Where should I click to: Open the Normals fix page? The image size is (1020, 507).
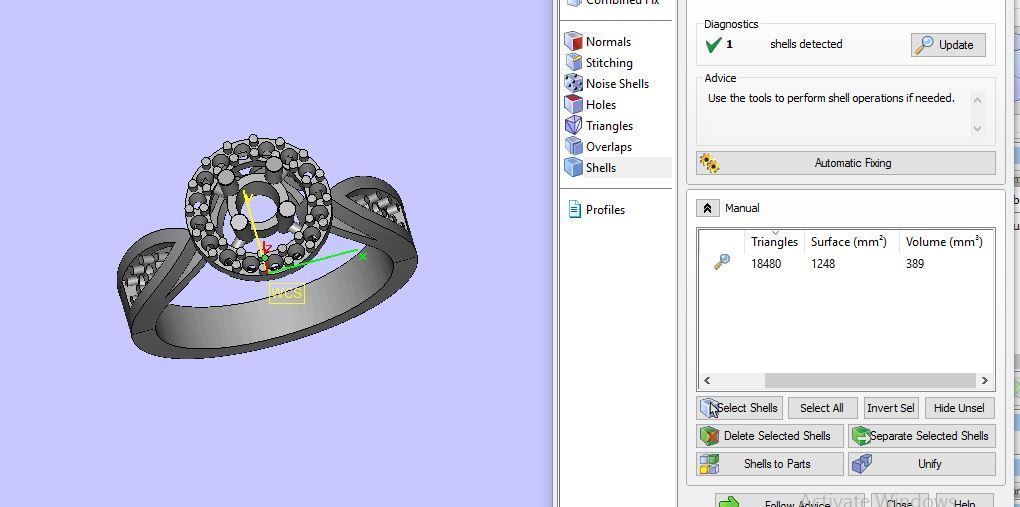coord(608,42)
